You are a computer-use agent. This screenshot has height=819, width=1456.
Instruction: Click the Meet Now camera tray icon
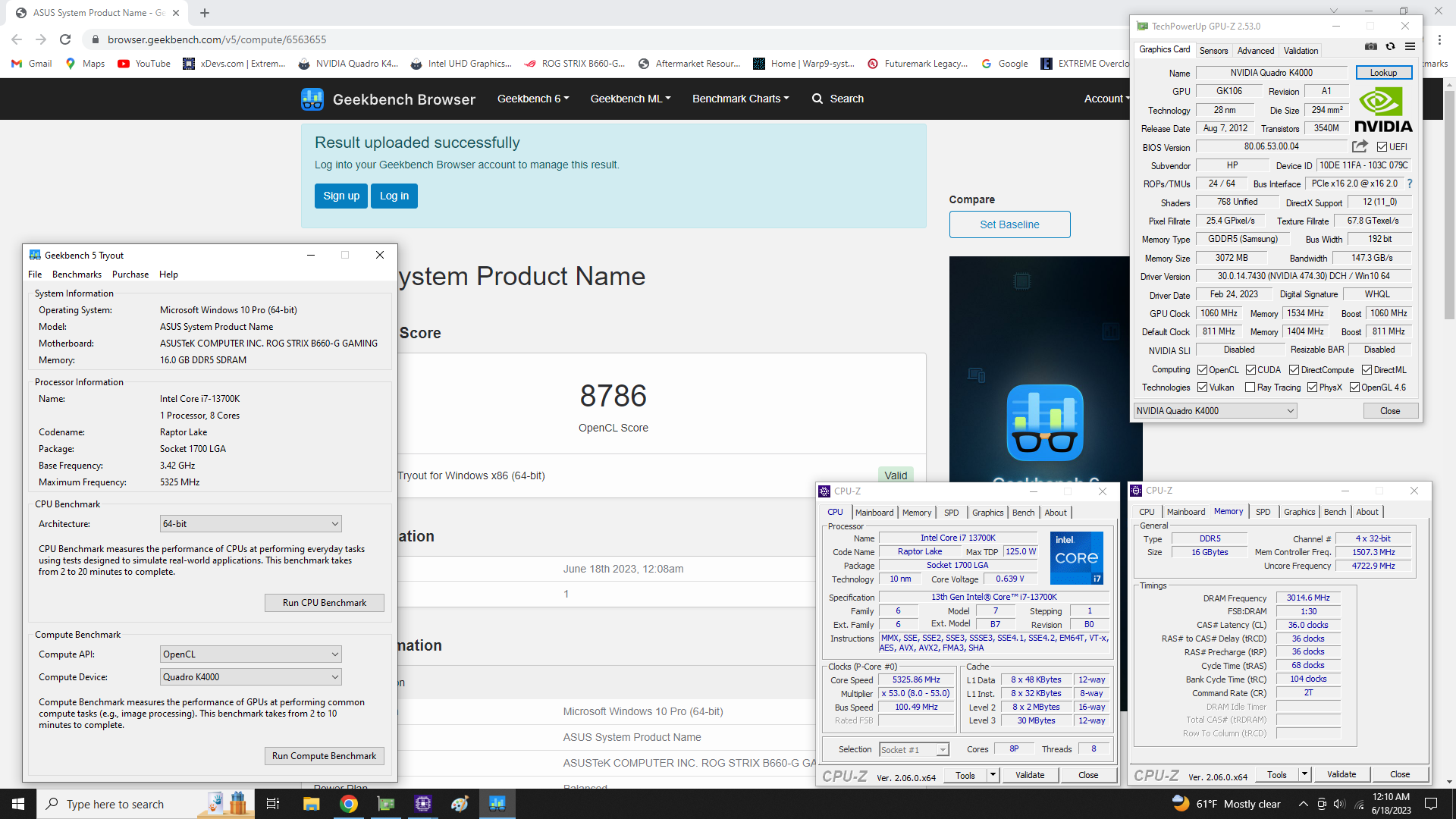click(x=1322, y=804)
